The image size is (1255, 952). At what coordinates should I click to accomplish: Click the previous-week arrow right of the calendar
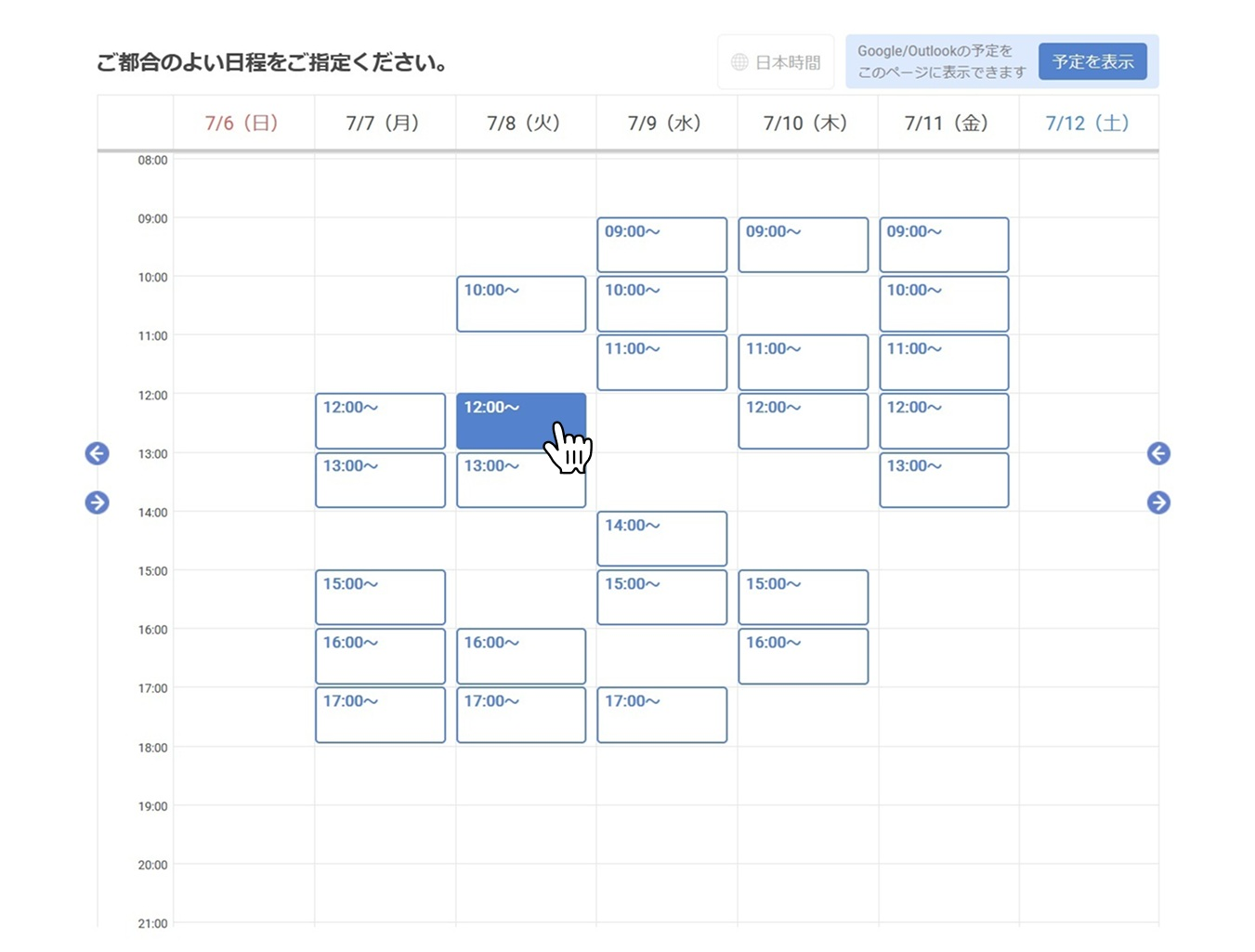tap(1158, 453)
